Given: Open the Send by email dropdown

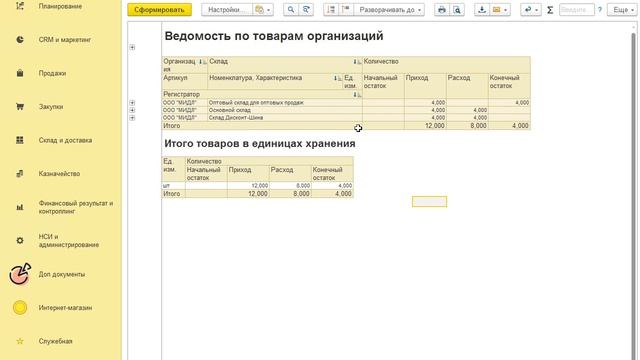Looking at the screenshot, I should point(500,10).
